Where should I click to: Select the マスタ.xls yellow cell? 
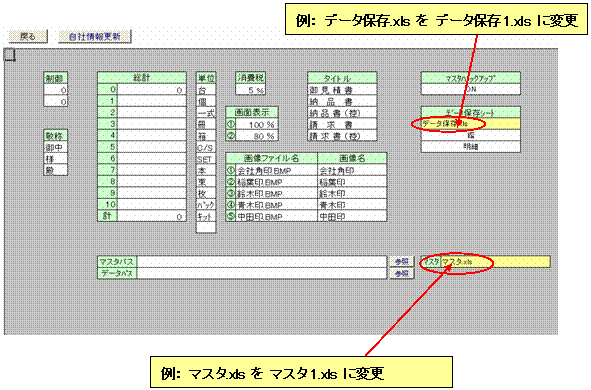[x=495, y=262]
